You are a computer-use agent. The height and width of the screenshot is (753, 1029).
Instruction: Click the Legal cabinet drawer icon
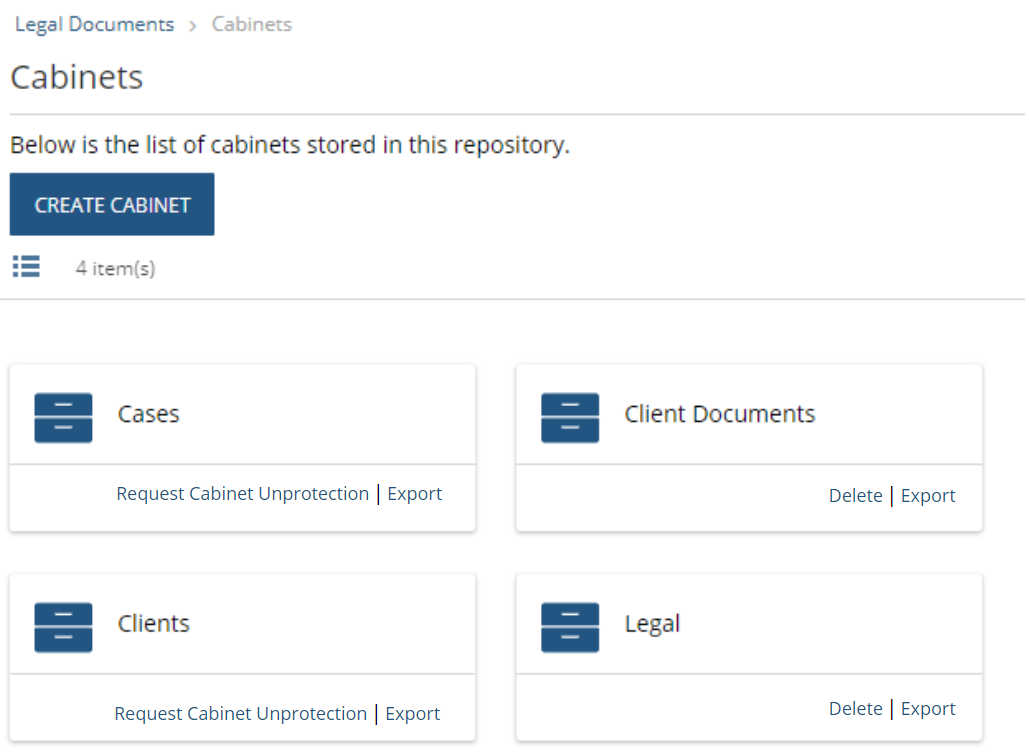[x=570, y=627]
